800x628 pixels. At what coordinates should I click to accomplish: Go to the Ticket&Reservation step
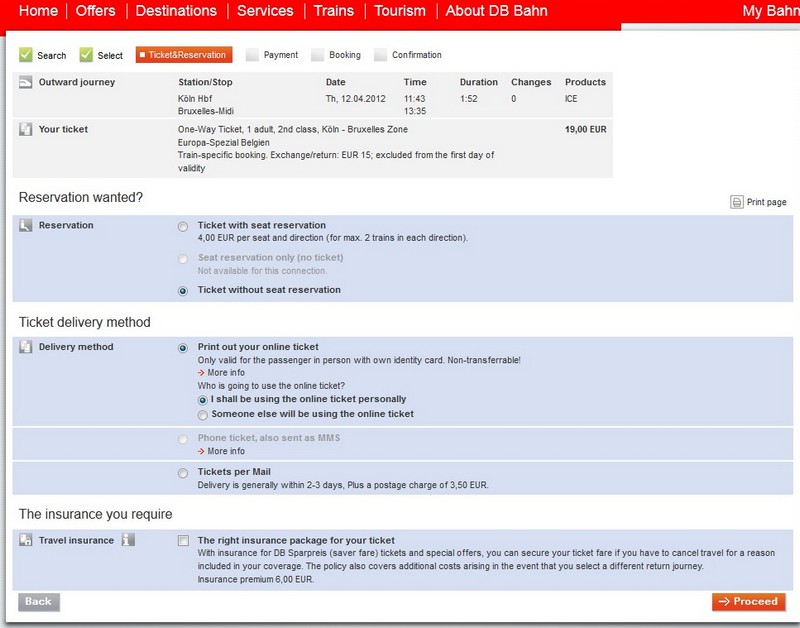coord(184,55)
